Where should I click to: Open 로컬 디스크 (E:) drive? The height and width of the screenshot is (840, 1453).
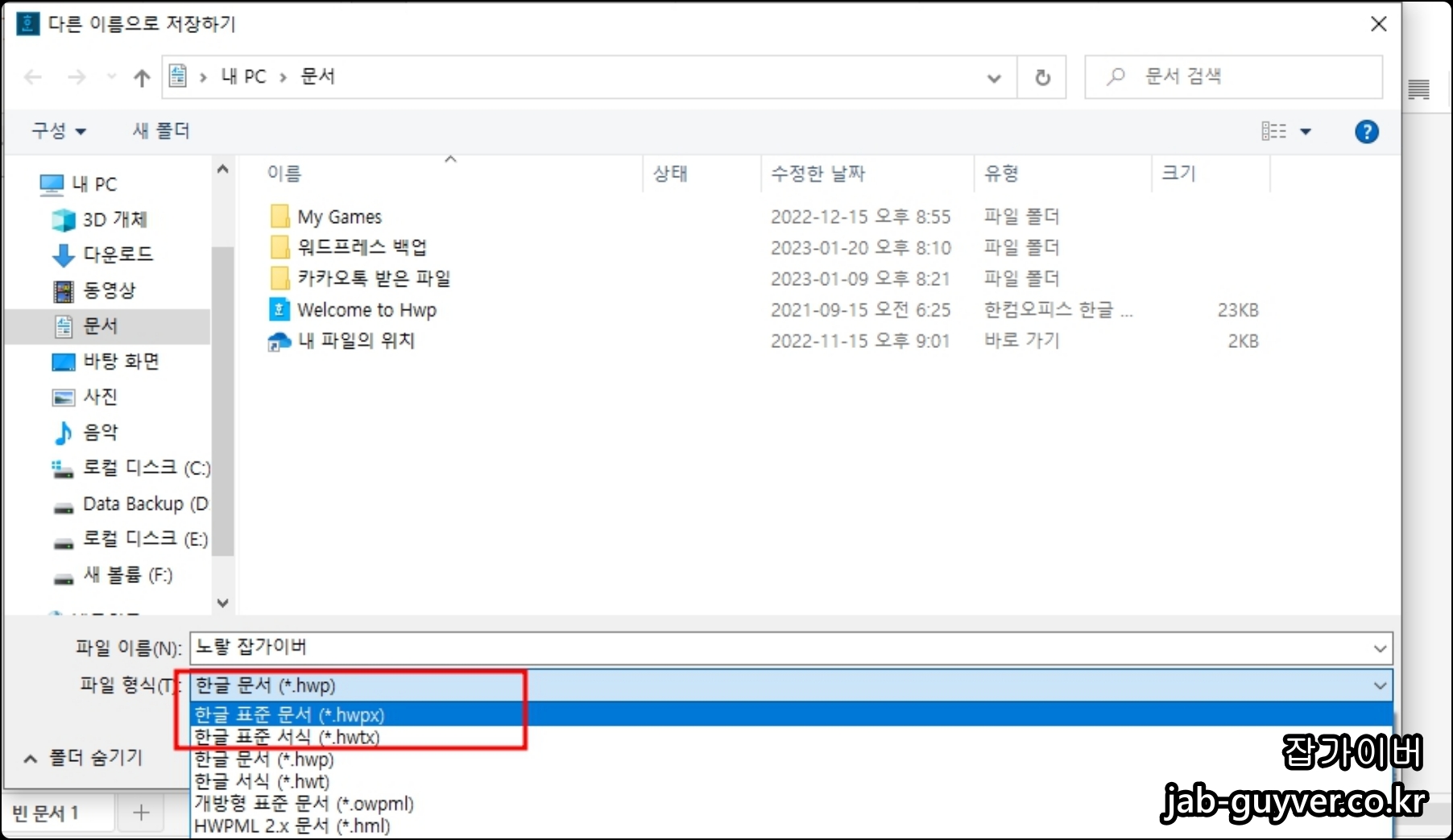(x=130, y=539)
